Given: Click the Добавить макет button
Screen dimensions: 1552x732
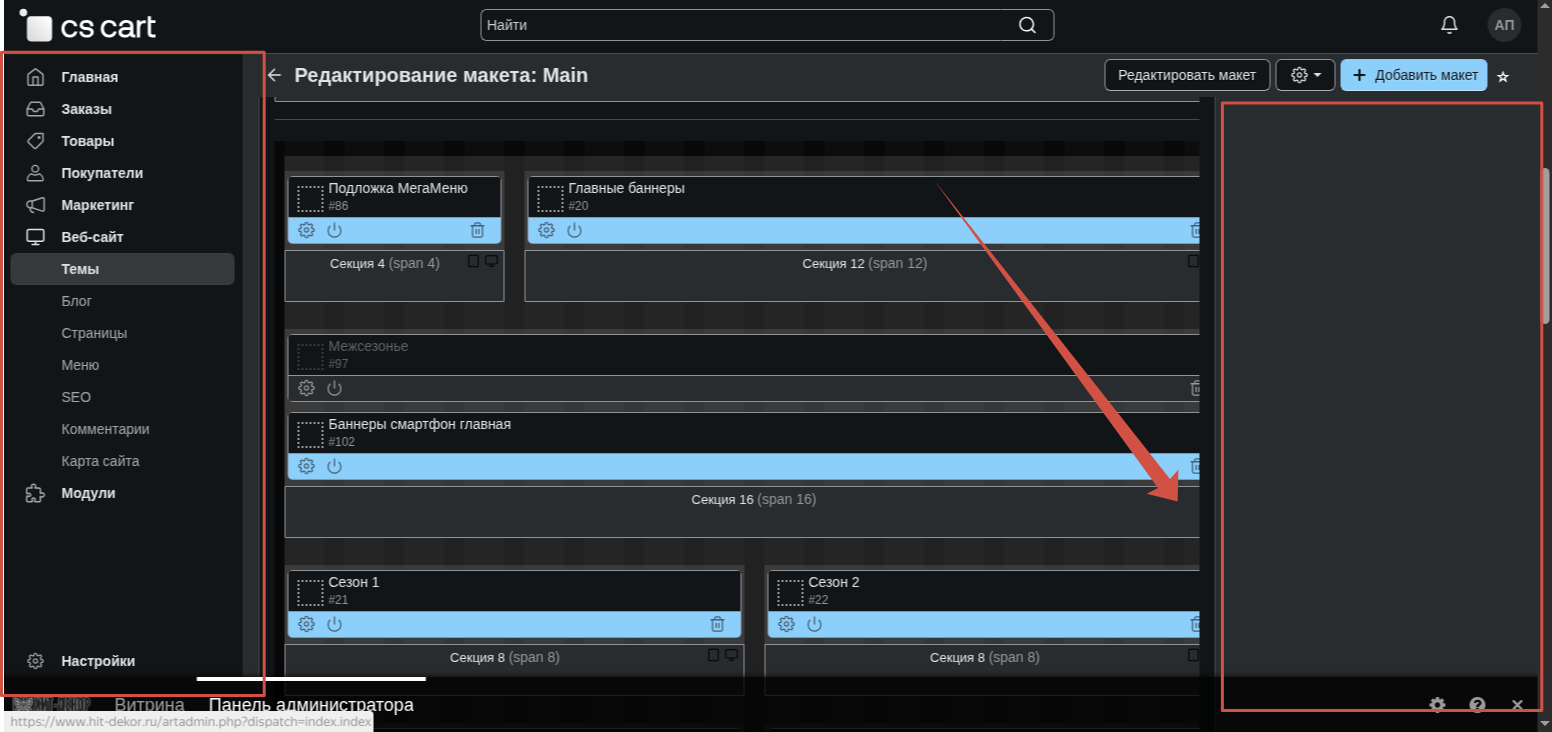Looking at the screenshot, I should tap(1413, 75).
